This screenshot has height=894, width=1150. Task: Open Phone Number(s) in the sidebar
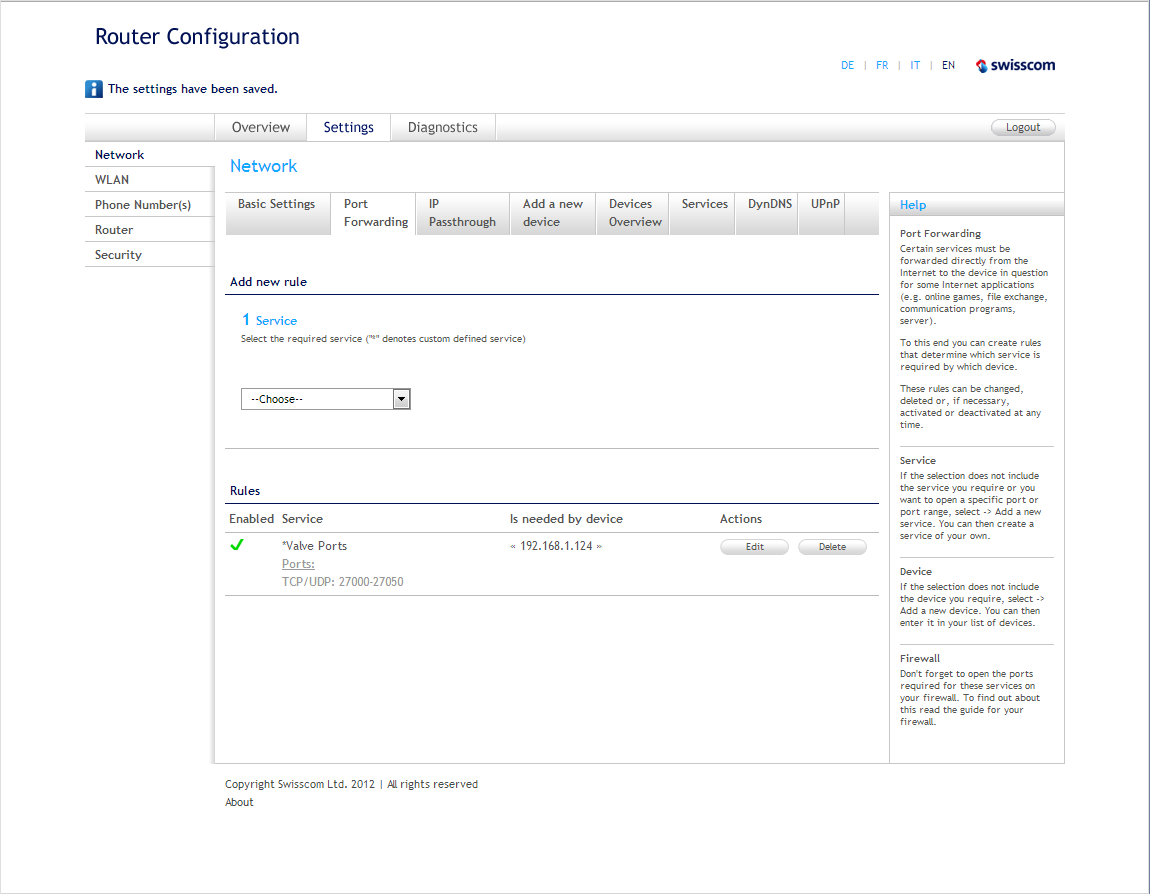coord(143,205)
